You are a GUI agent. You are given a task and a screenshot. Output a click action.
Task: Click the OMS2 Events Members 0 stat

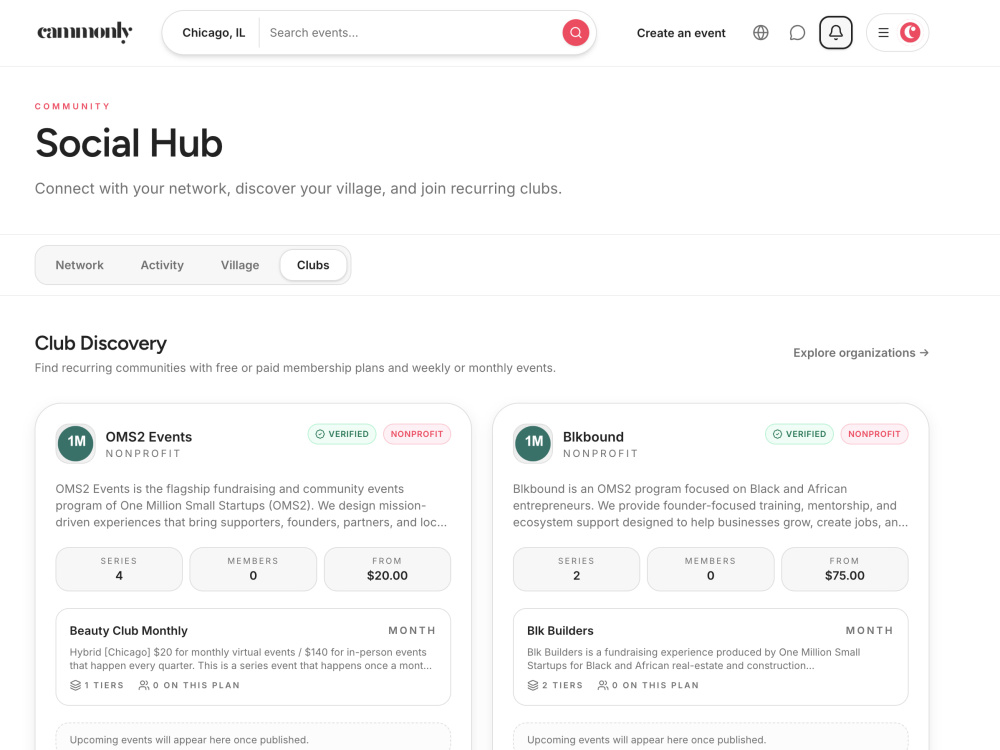point(253,569)
